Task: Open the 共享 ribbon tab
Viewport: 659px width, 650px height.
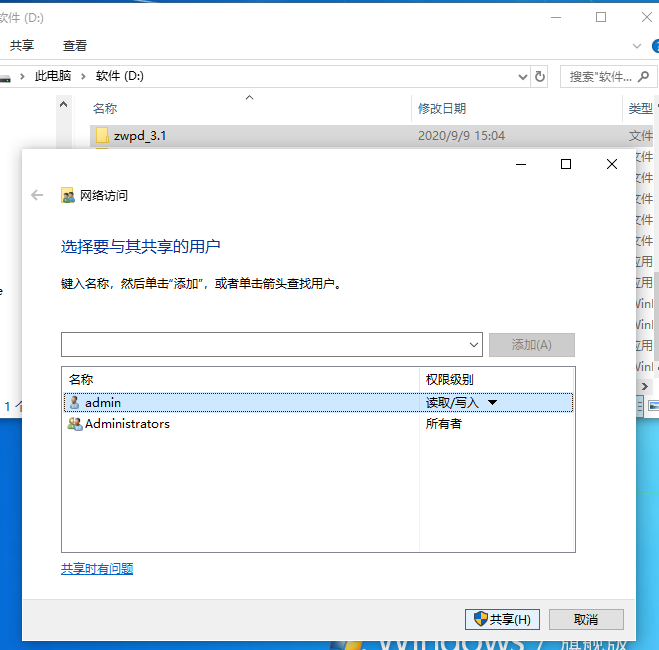Action: click(22, 45)
